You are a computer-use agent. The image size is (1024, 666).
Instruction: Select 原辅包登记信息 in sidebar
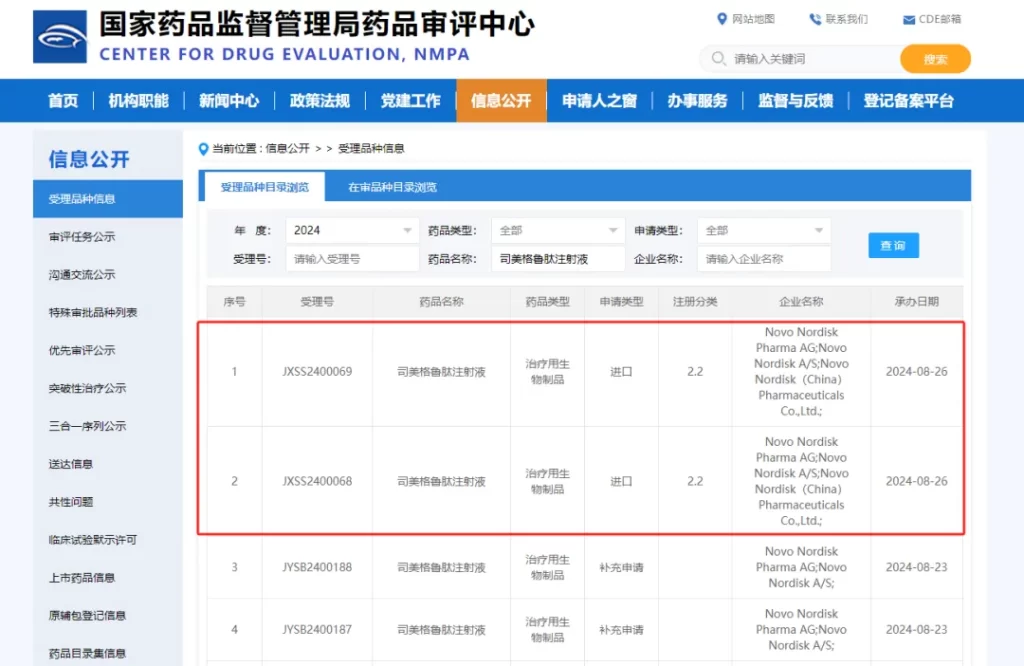[87, 616]
